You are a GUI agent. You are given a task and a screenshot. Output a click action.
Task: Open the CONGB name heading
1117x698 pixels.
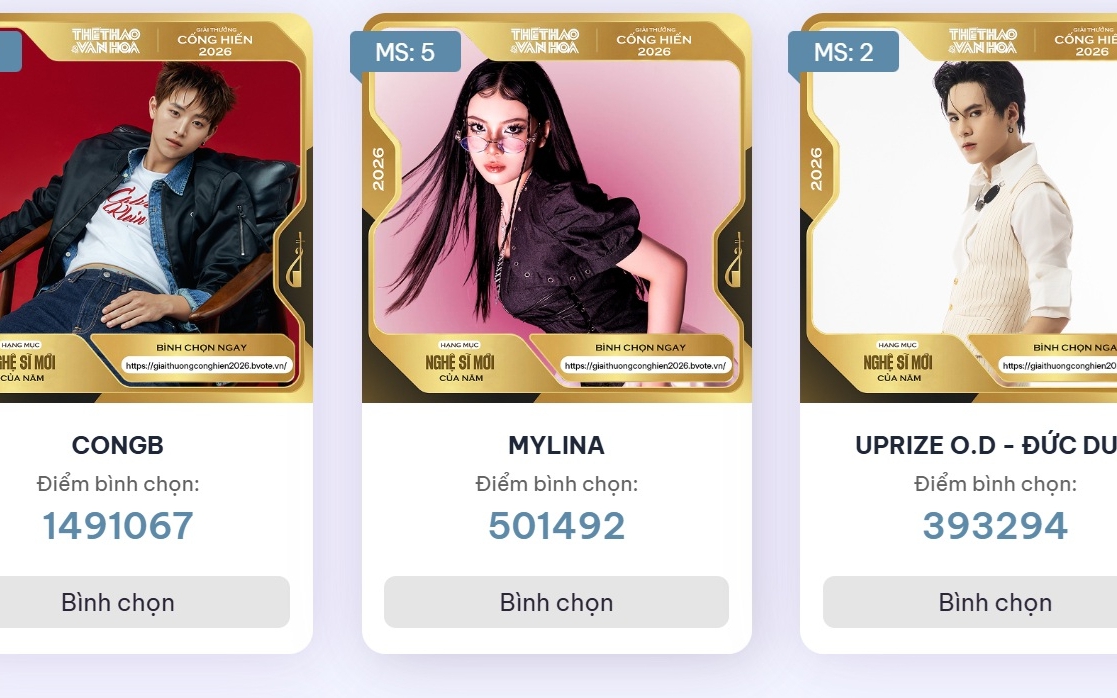(118, 445)
